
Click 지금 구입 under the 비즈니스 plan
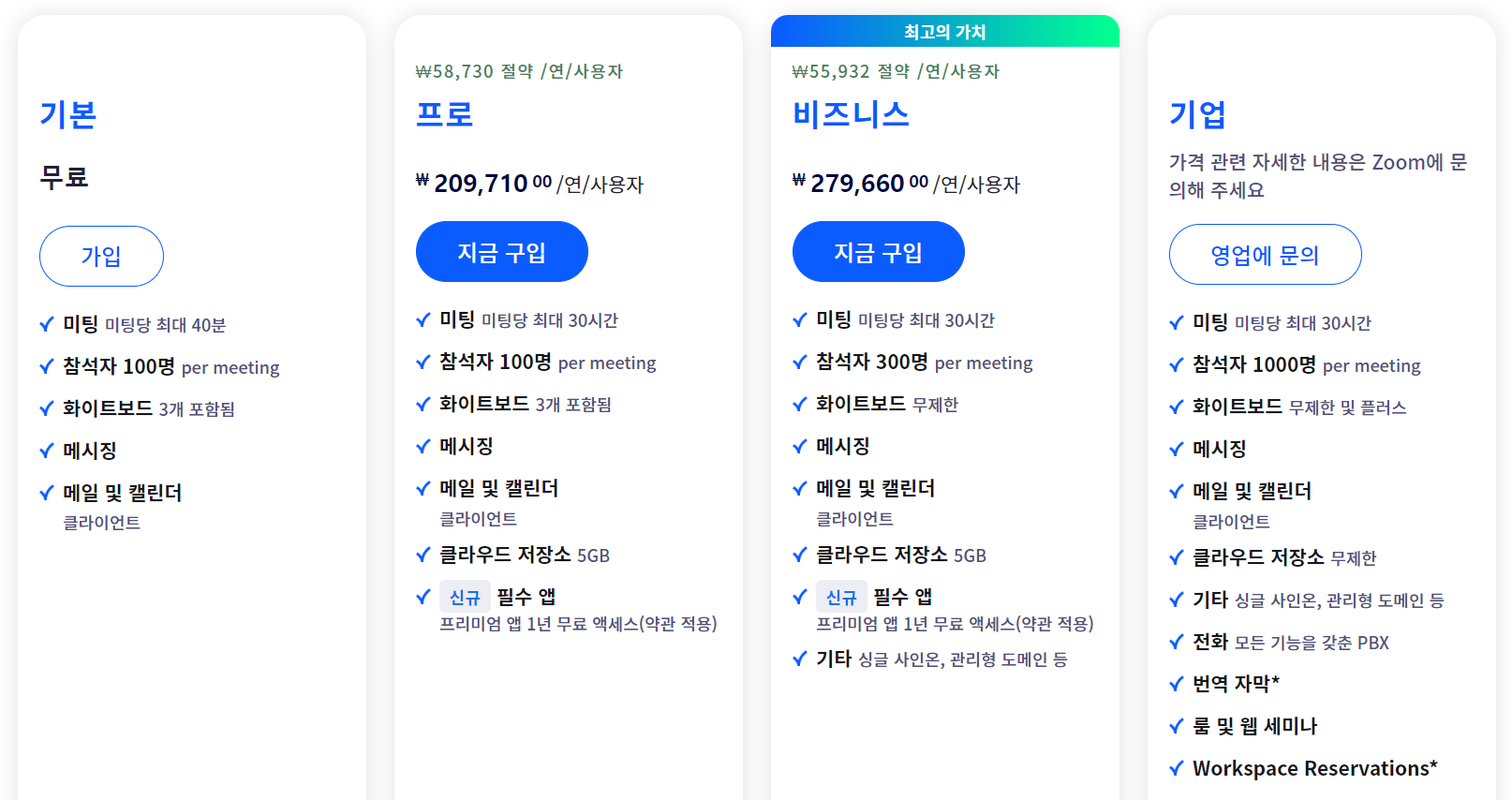point(878,252)
